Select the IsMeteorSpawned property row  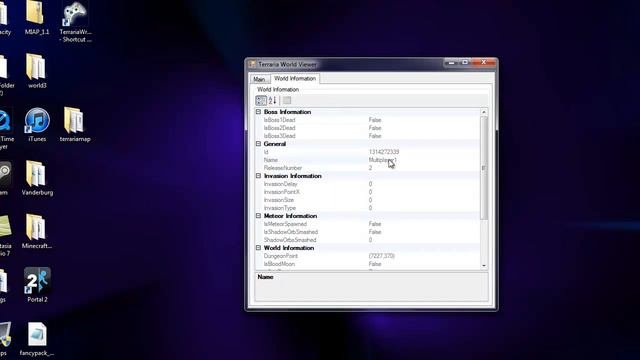point(367,224)
